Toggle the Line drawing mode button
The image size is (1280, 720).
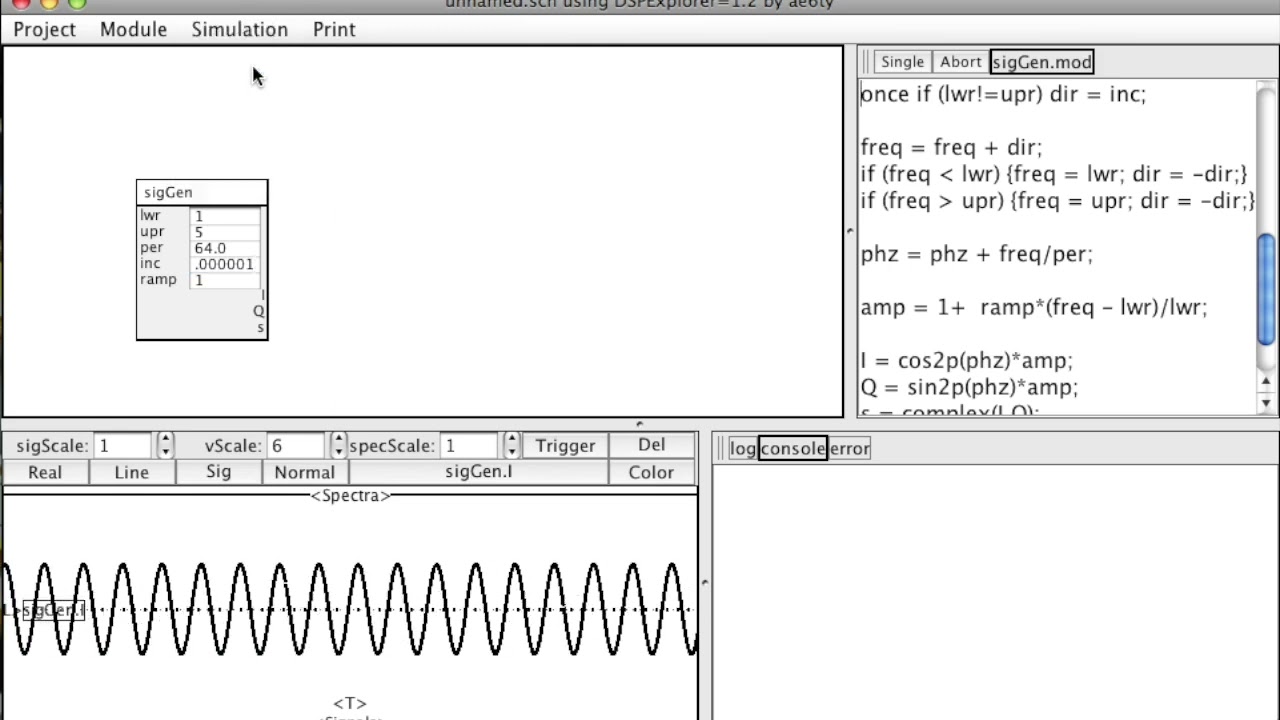click(131, 472)
